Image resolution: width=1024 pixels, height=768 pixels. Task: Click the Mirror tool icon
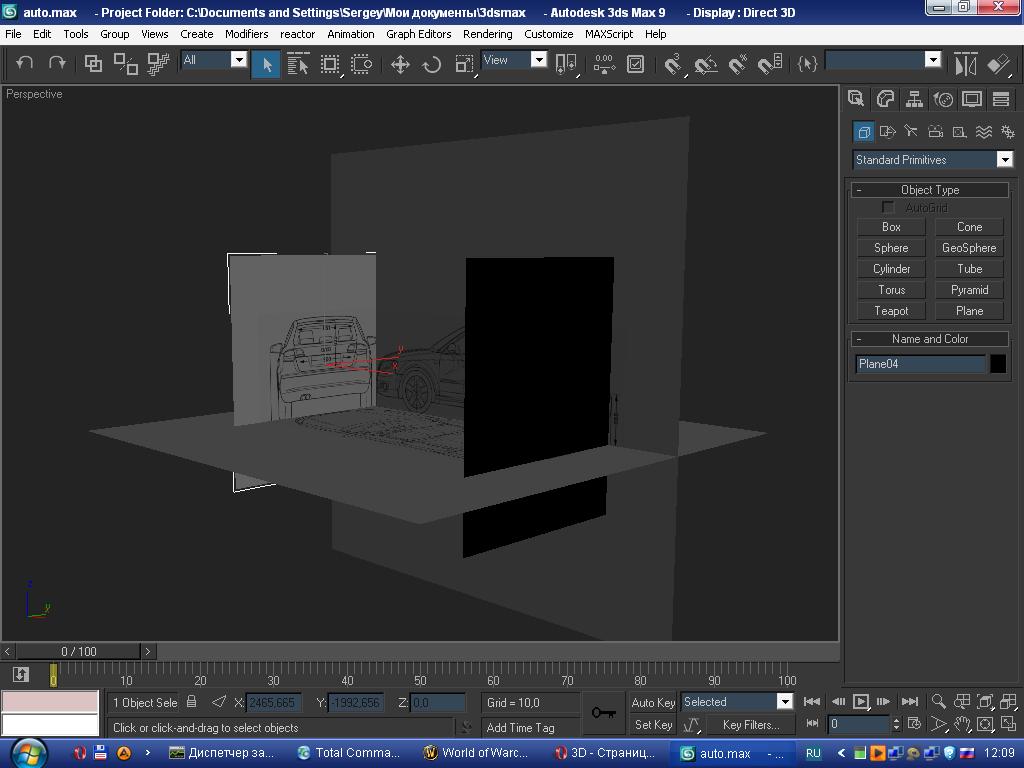(965, 64)
